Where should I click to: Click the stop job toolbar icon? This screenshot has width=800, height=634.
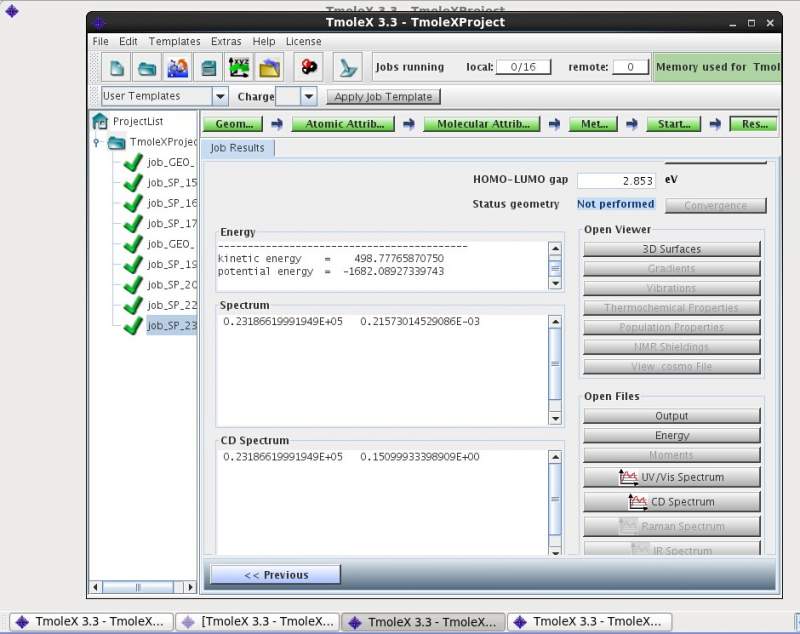coord(348,67)
